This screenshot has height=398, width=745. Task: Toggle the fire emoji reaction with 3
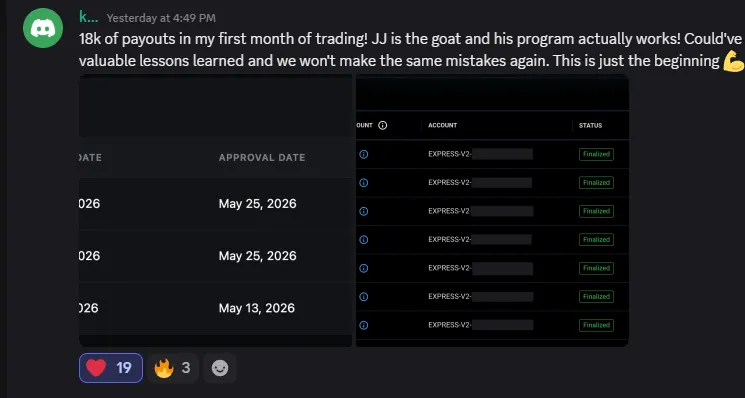coord(172,368)
